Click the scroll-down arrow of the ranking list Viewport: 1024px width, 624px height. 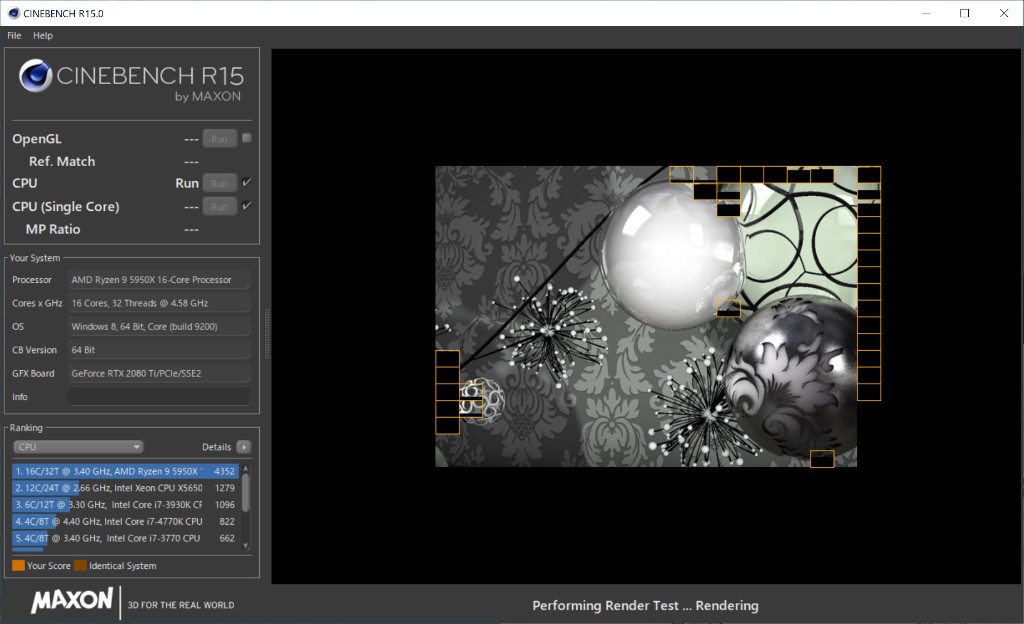coord(246,545)
